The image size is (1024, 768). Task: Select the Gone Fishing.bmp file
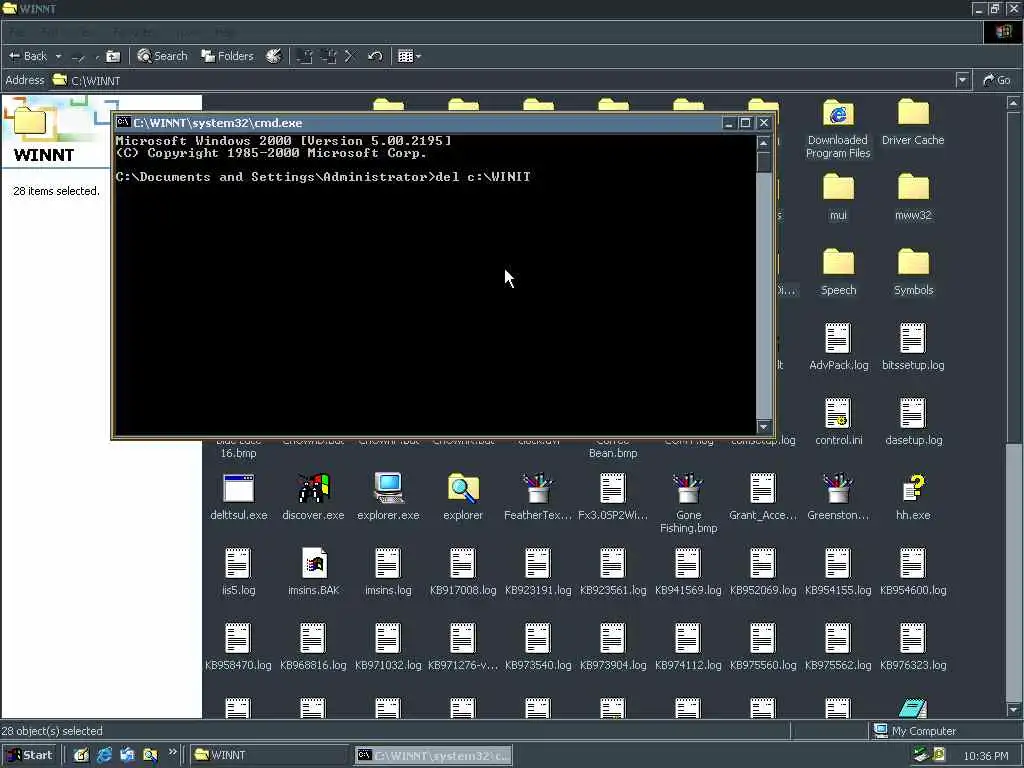point(688,504)
